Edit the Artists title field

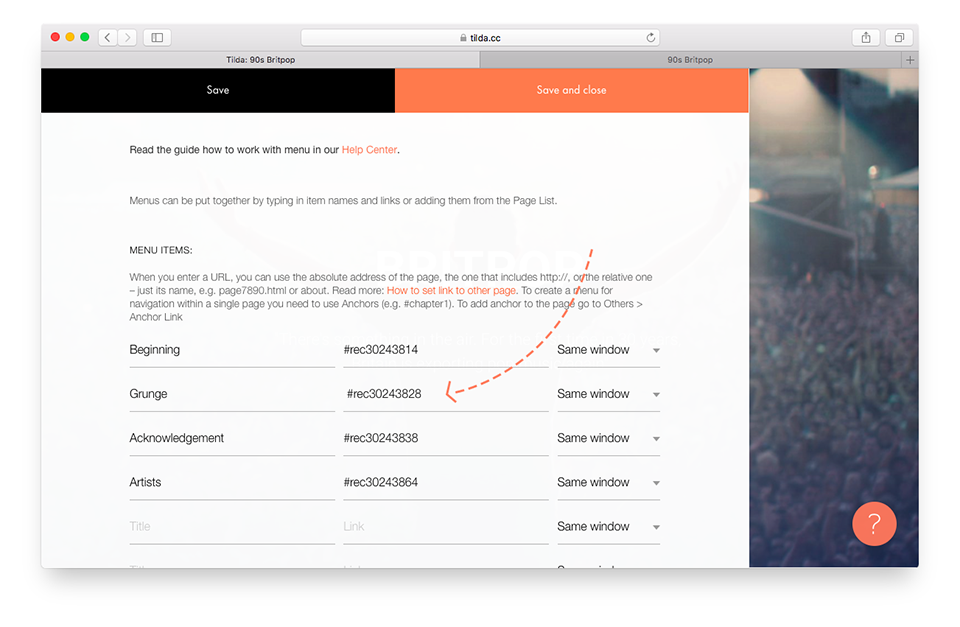pos(232,482)
